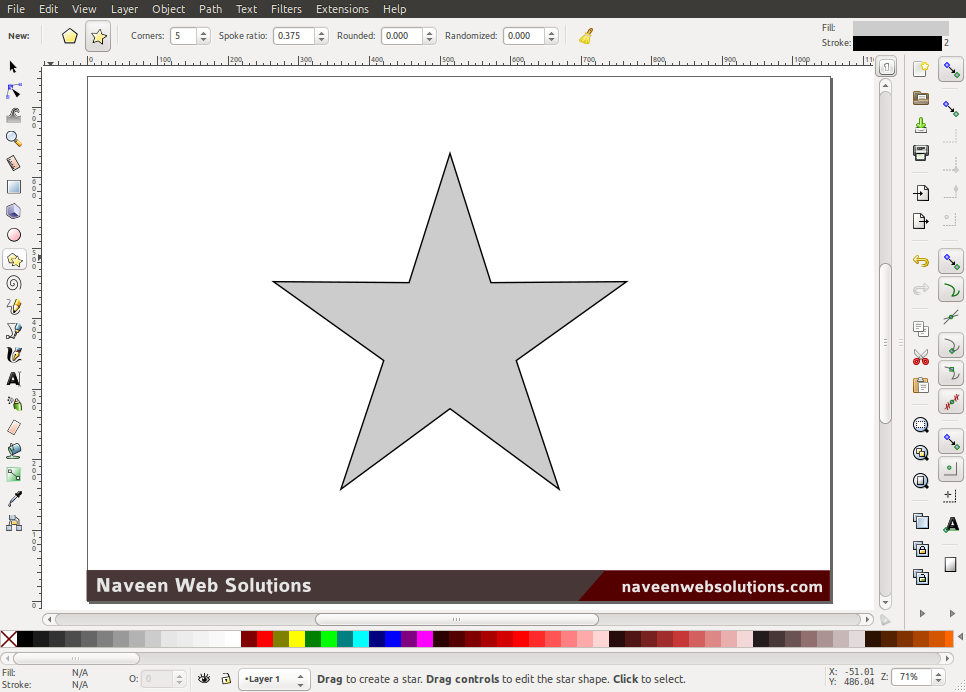This screenshot has width=966, height=692.
Task: Select the Text tool
Action: pyautogui.click(x=14, y=379)
